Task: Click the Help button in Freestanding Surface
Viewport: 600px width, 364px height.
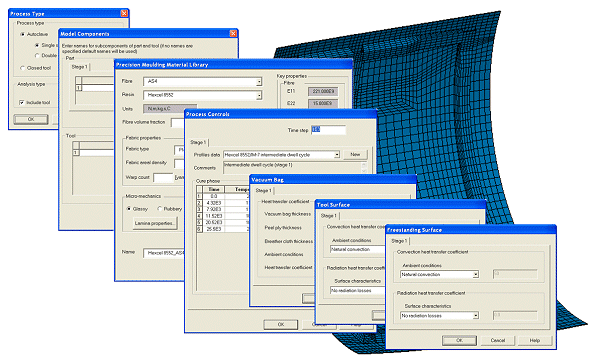Action: tap(535, 340)
